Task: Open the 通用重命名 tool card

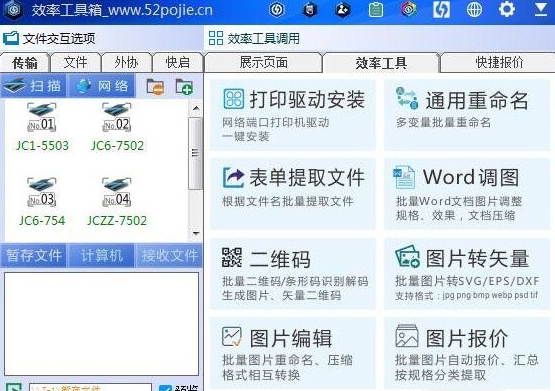Action: (467, 115)
